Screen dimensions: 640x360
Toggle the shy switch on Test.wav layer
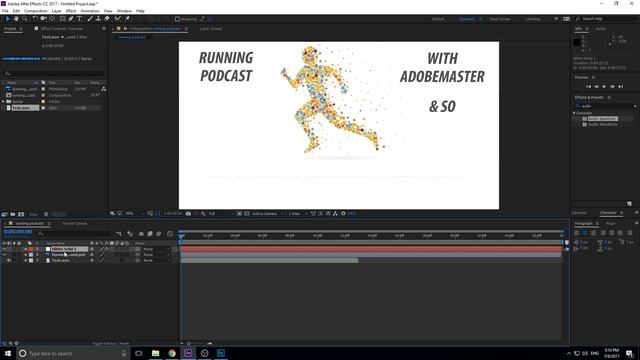pos(92,260)
